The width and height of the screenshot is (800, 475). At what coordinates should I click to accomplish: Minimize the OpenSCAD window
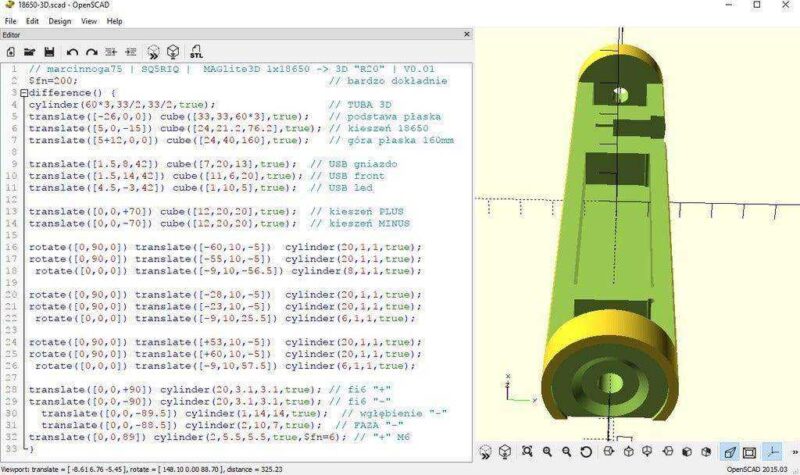(729, 5)
